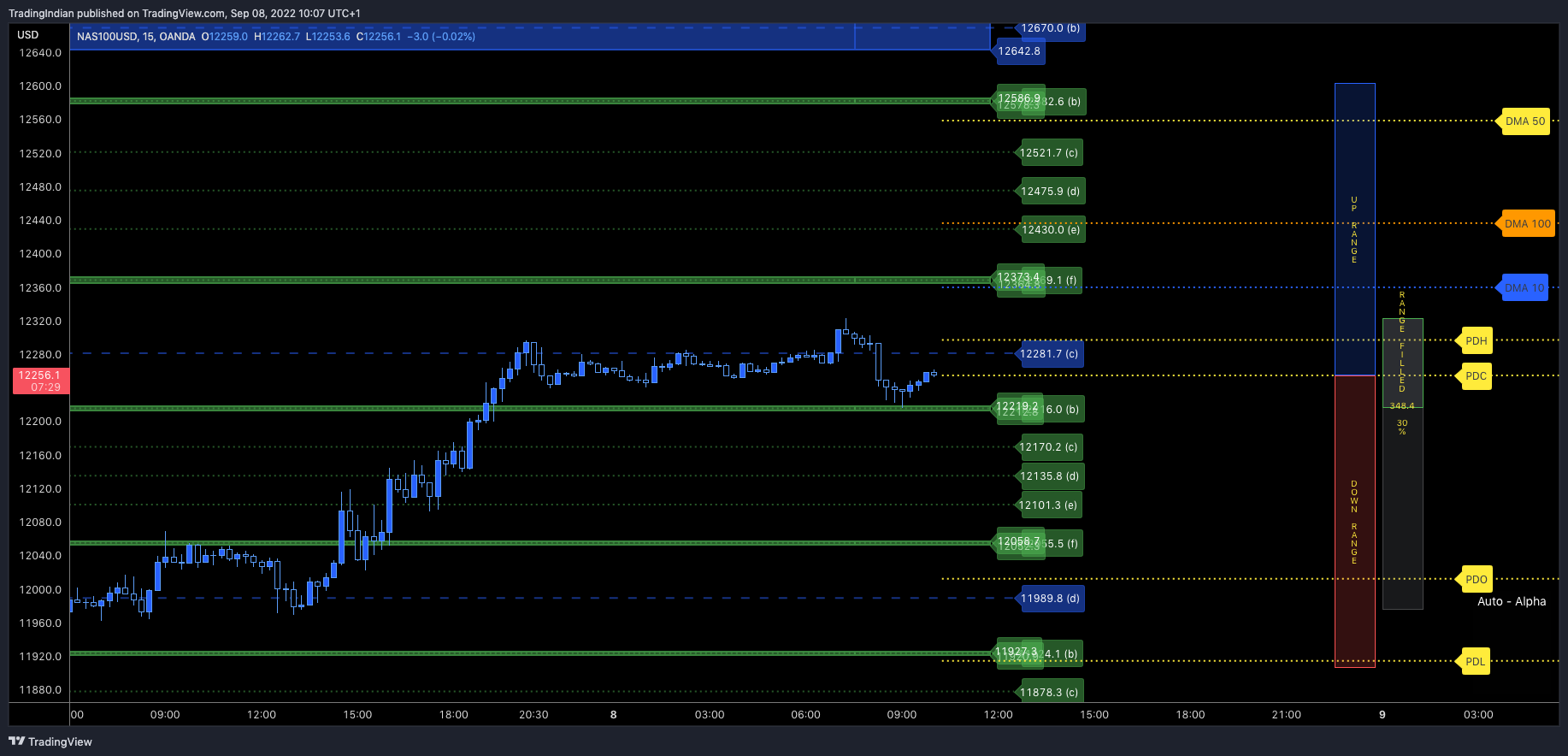1568x756 pixels.
Task: Click the 12320.0 price axis tick
Action: (40, 322)
